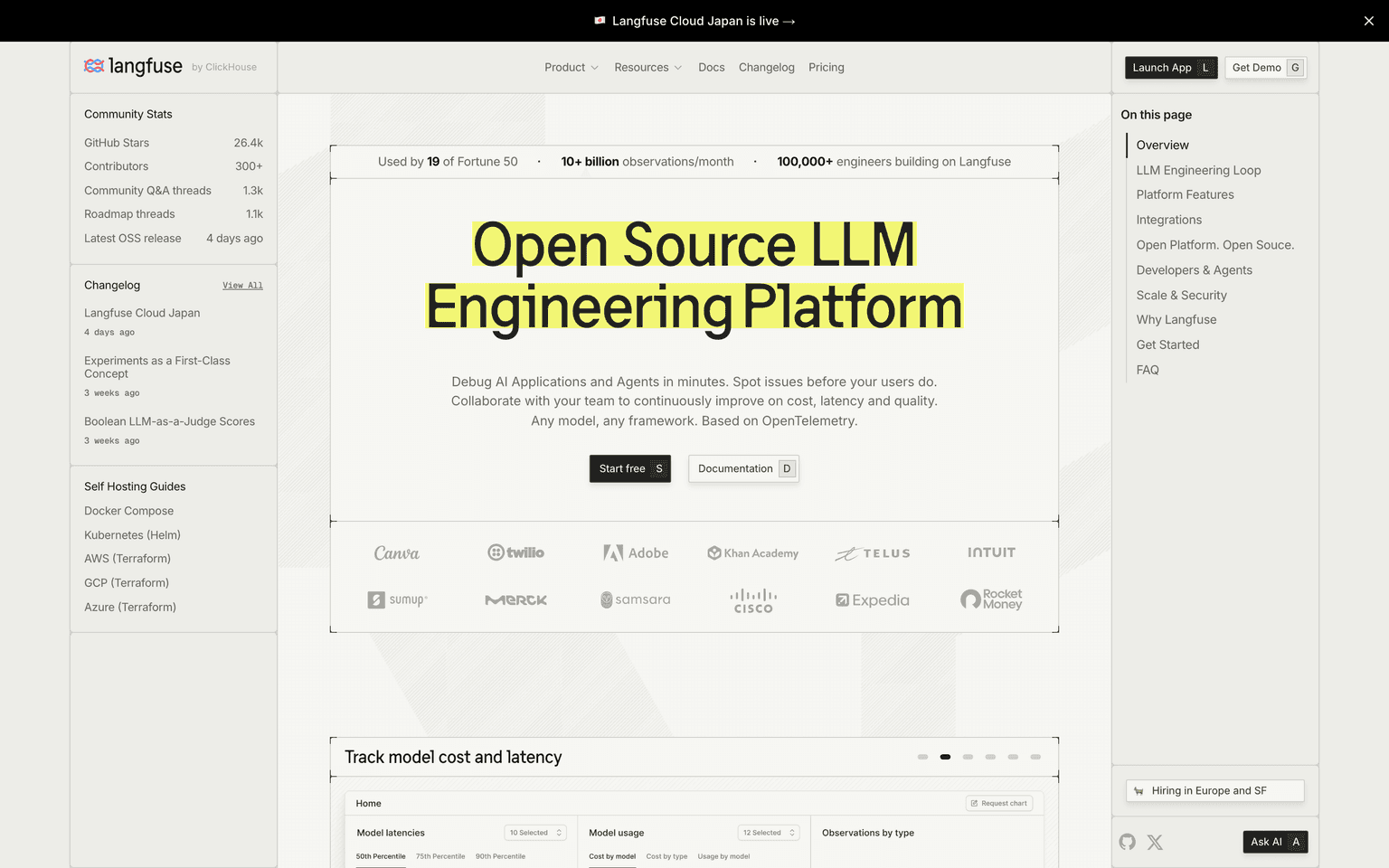Click the Request chart button
The width and height of the screenshot is (1389, 868).
(x=999, y=803)
